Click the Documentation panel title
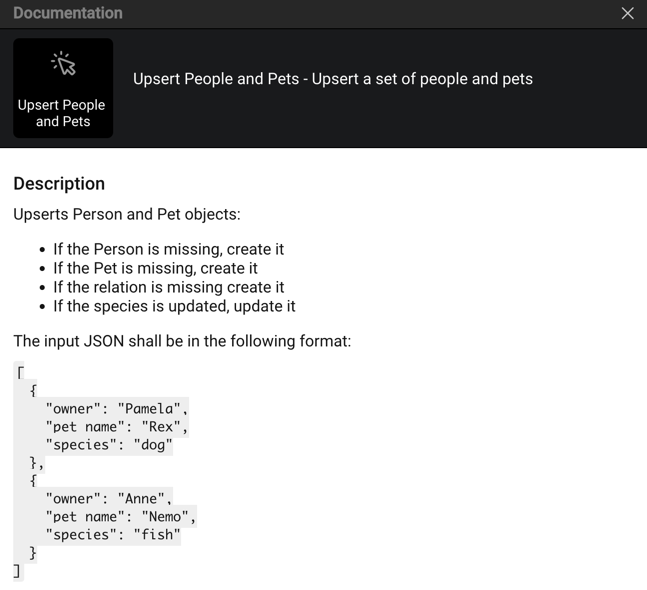Image resolution: width=647 pixels, height=590 pixels. 68,13
